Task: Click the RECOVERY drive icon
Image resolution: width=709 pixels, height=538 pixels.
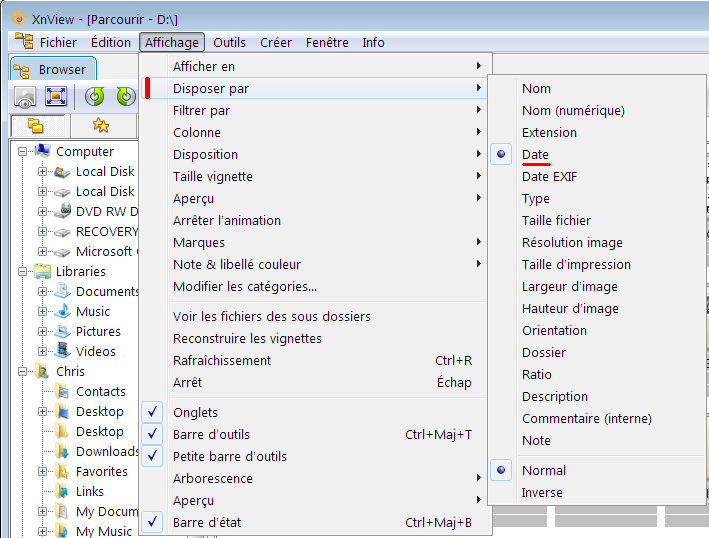Action: 62,232
